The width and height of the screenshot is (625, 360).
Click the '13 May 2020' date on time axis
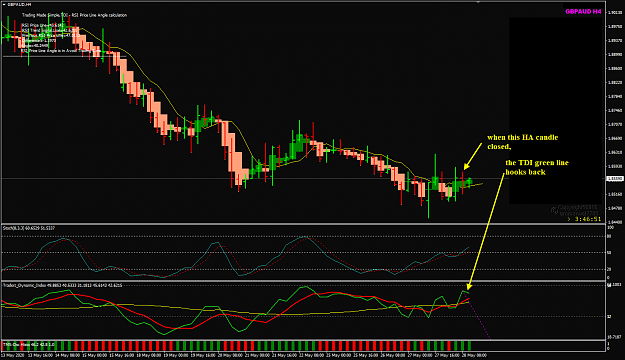click(x=12, y=355)
